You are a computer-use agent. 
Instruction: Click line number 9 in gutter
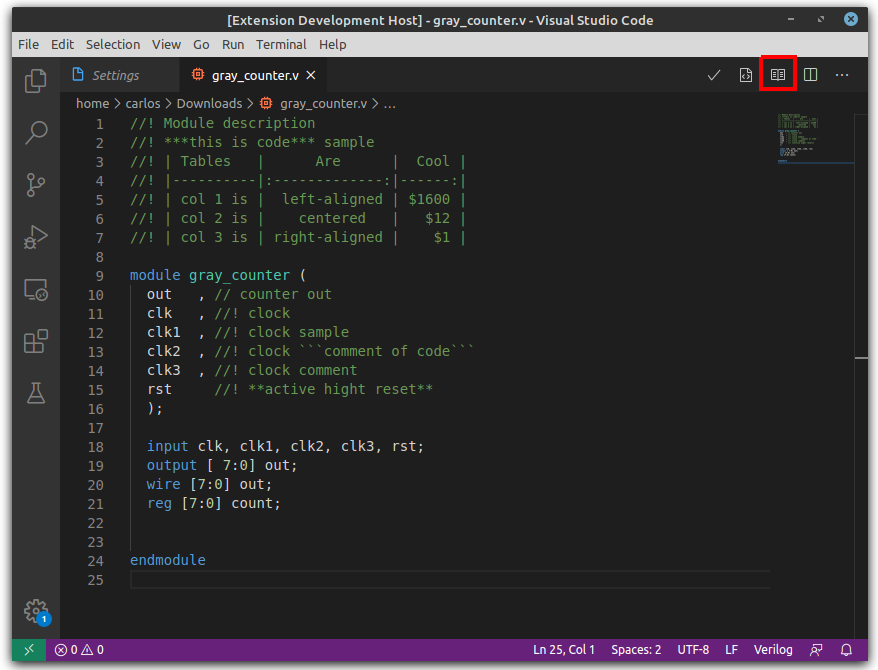point(99,276)
